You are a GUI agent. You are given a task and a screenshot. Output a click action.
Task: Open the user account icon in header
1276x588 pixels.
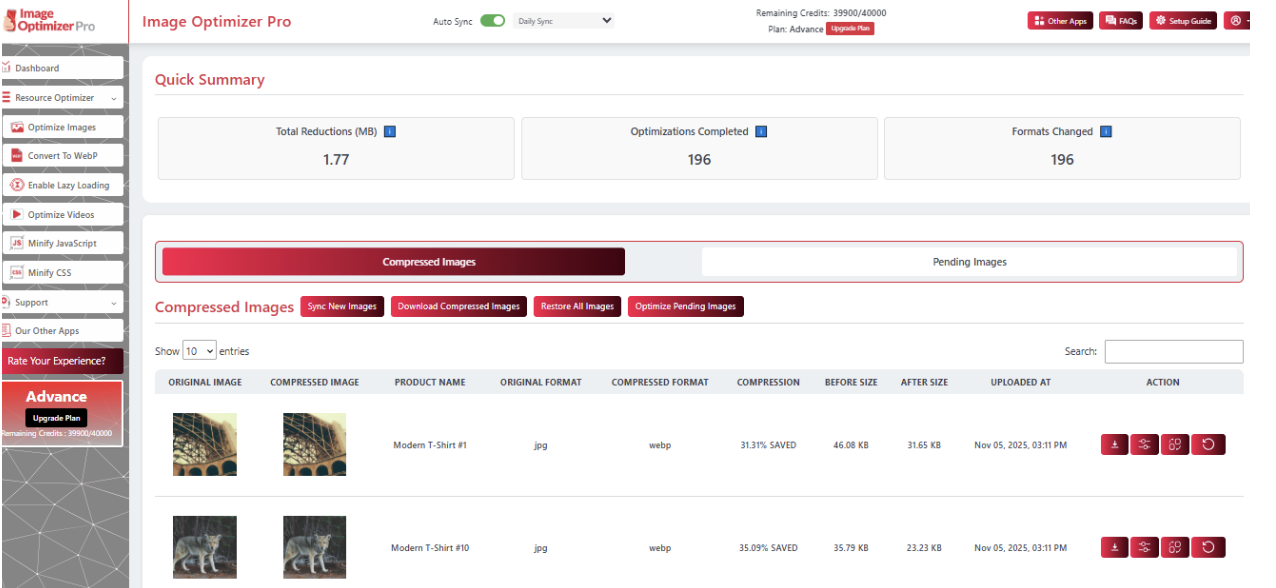[x=1236, y=21]
